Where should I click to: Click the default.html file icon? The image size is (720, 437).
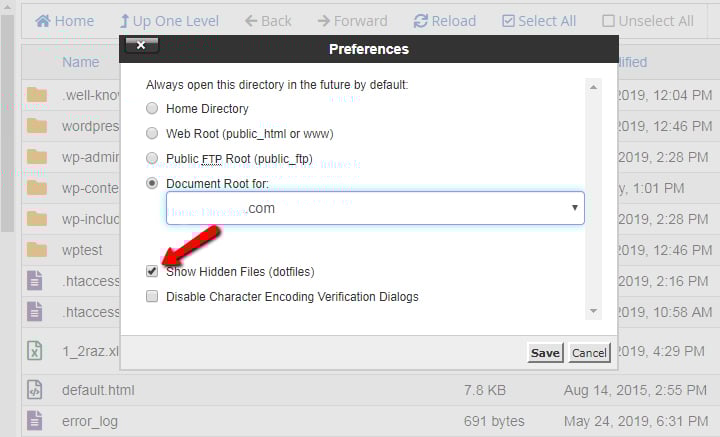pyautogui.click(x=35, y=390)
